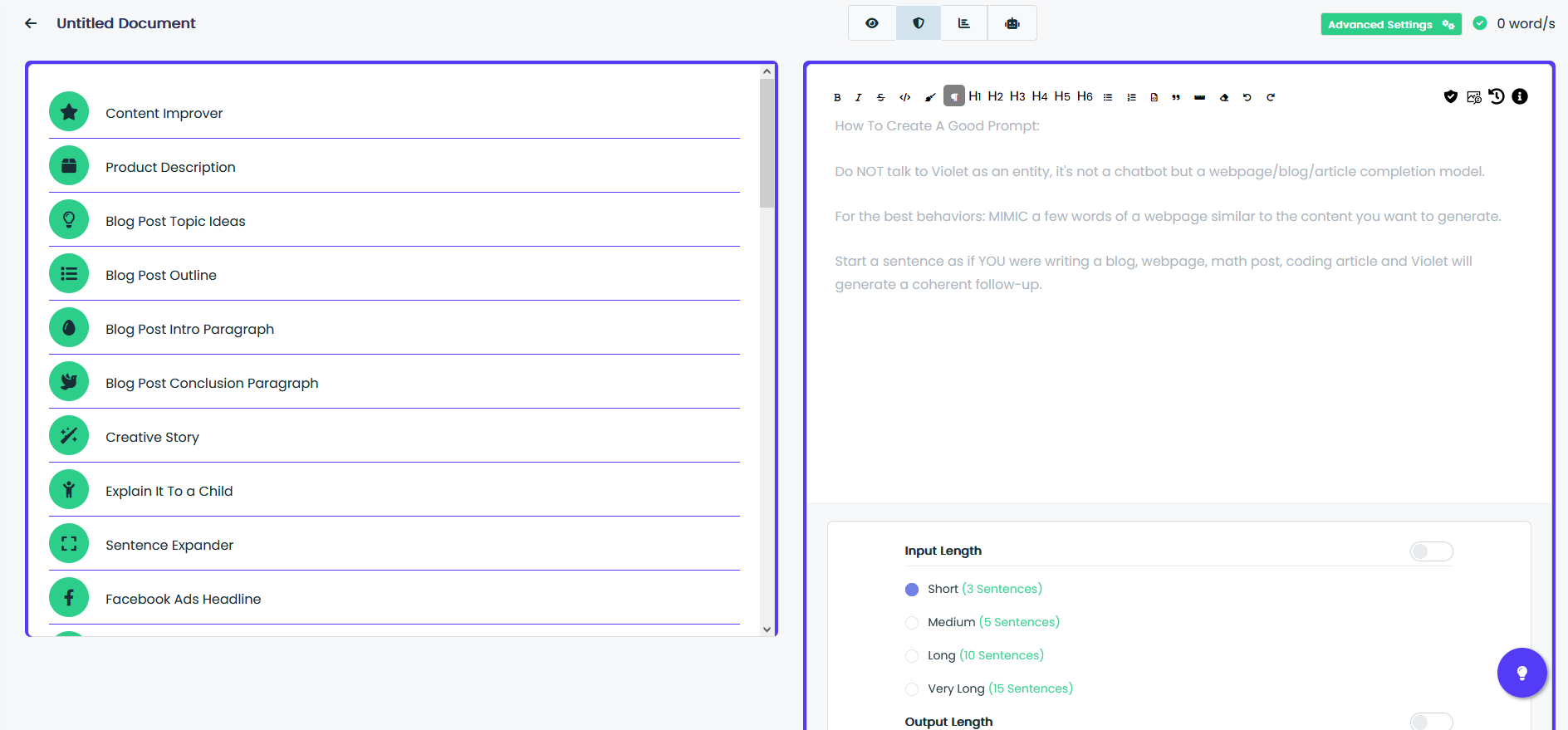The width and height of the screenshot is (1568, 730).
Task: Undo the last edit
Action: [x=1247, y=97]
